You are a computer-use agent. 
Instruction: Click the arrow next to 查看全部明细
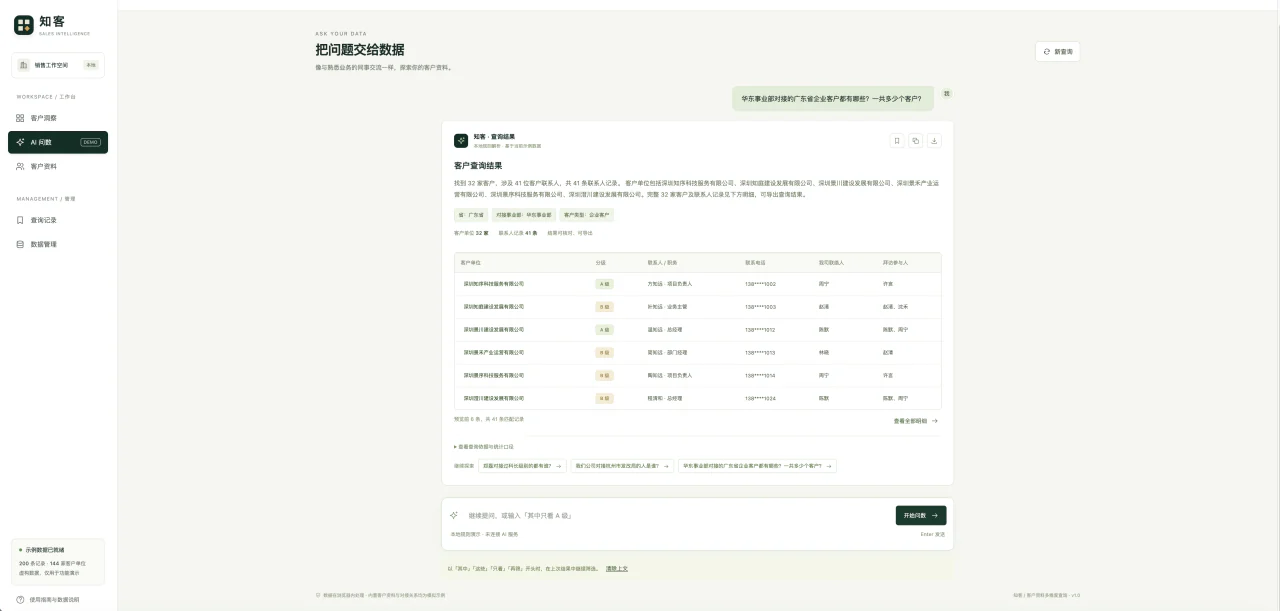point(935,421)
